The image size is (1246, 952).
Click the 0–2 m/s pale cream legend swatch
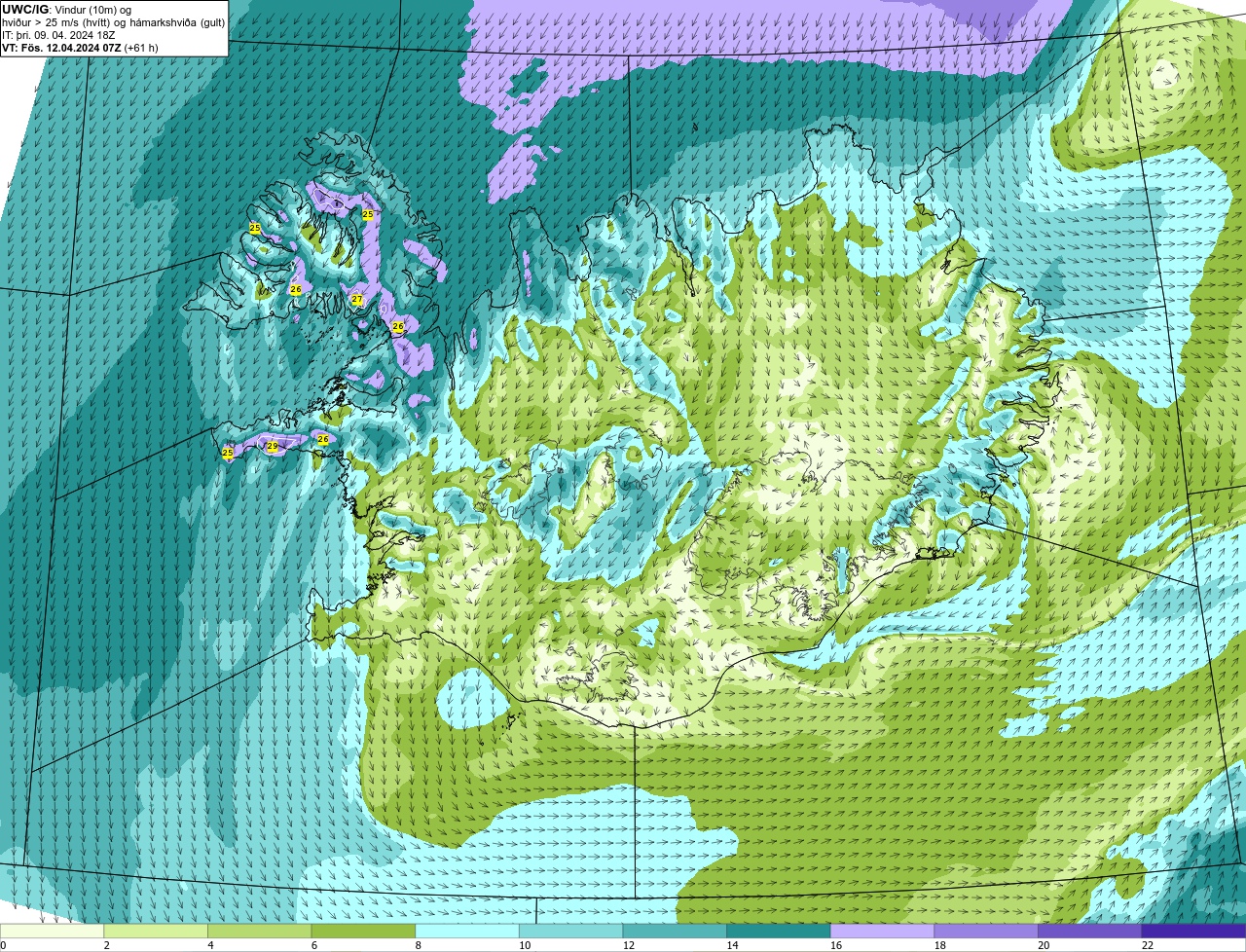[52, 931]
